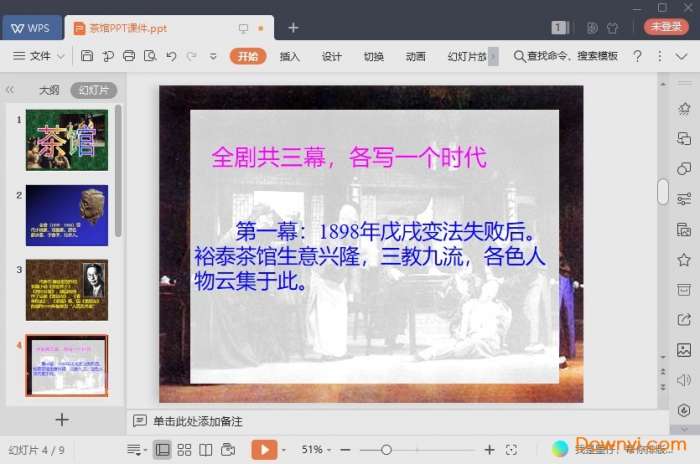Image resolution: width=700 pixels, height=464 pixels.
Task: Click the notes icon beside 单击此处添加备注
Action: point(140,421)
